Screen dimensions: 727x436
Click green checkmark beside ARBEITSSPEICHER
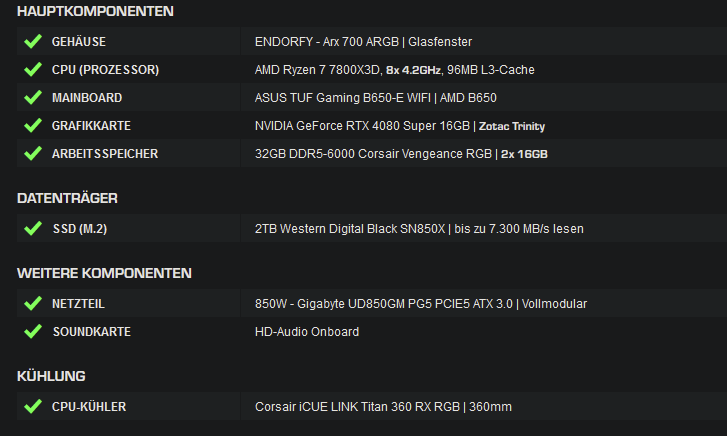[x=33, y=154]
